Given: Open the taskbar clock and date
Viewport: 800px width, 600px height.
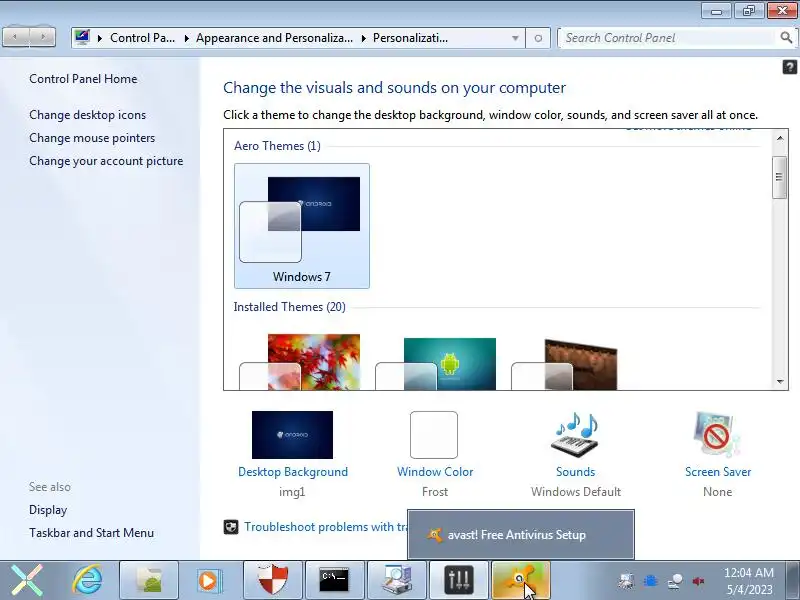Looking at the screenshot, I should [x=748, y=581].
